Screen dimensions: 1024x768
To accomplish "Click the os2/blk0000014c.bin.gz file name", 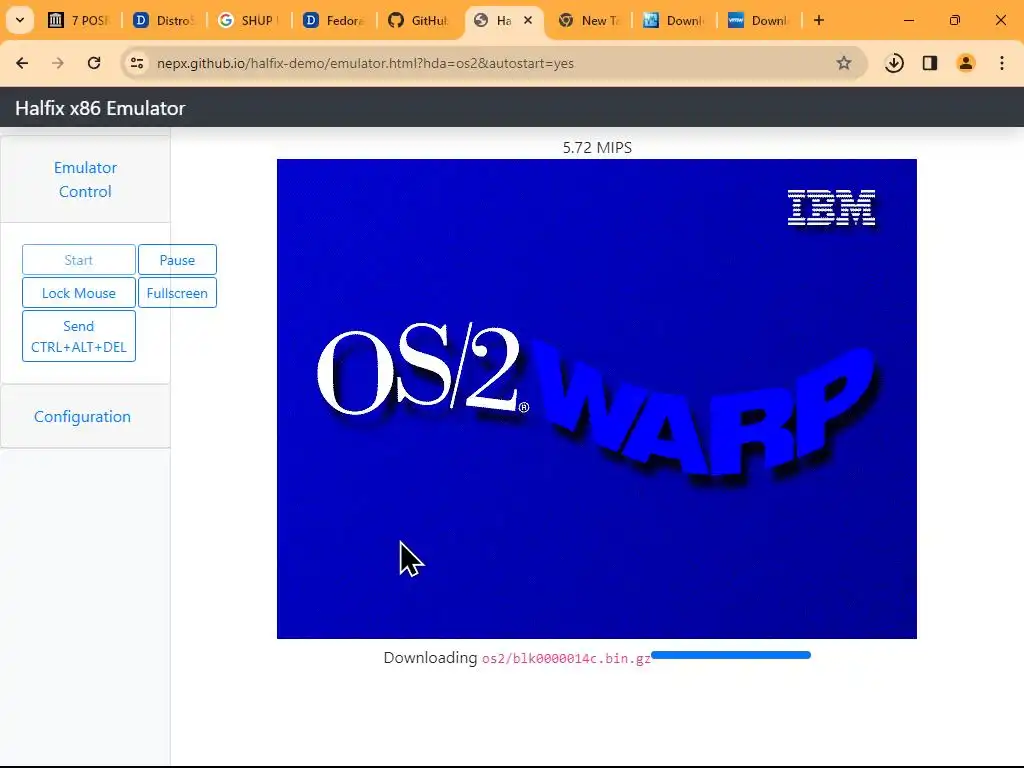I will (566, 658).
